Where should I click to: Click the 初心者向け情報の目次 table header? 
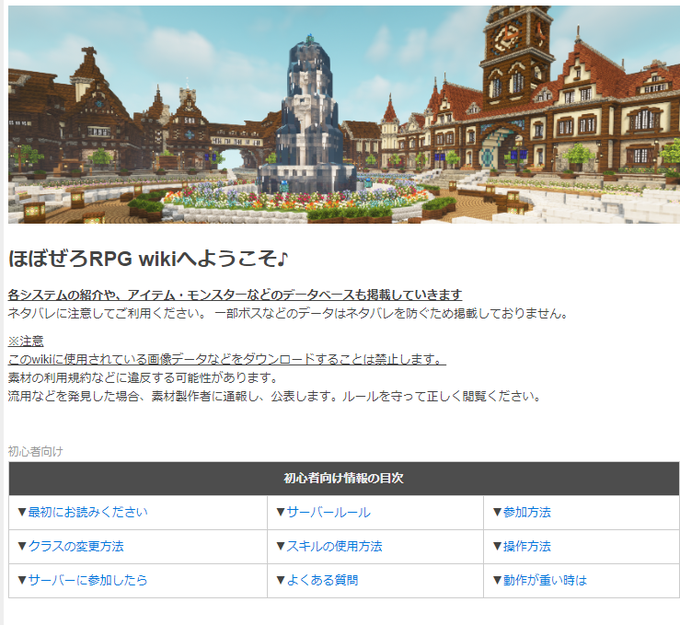point(343,478)
